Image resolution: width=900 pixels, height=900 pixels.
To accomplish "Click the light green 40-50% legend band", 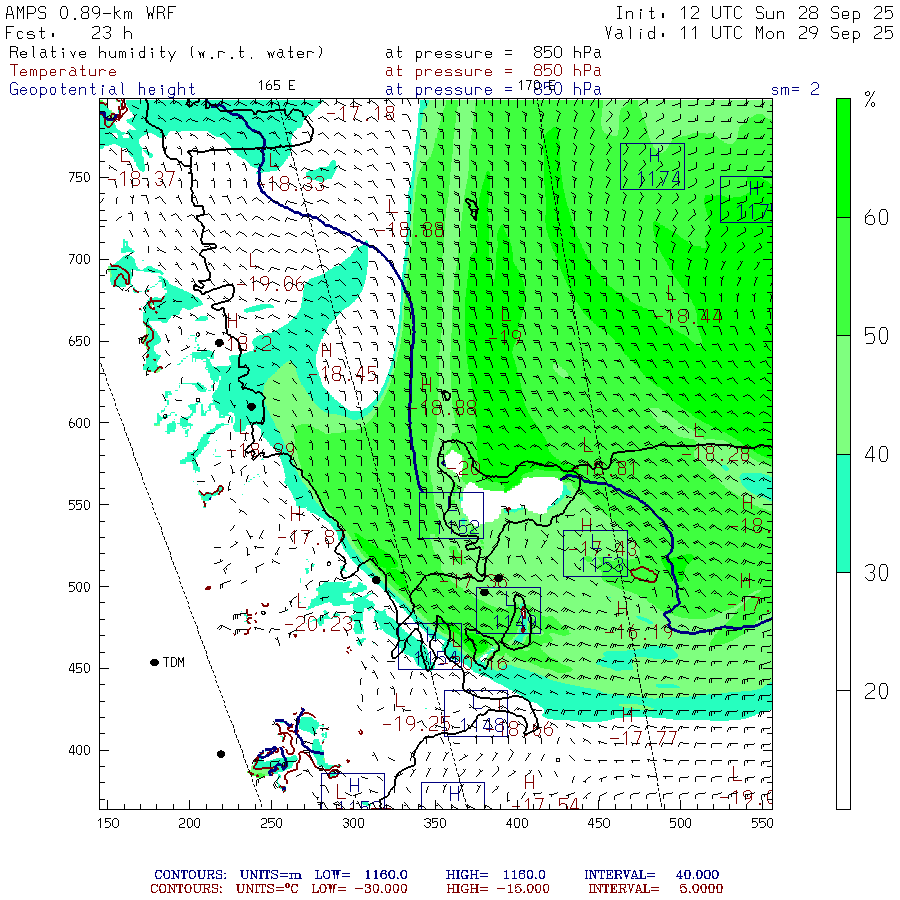I will pyautogui.click(x=843, y=395).
